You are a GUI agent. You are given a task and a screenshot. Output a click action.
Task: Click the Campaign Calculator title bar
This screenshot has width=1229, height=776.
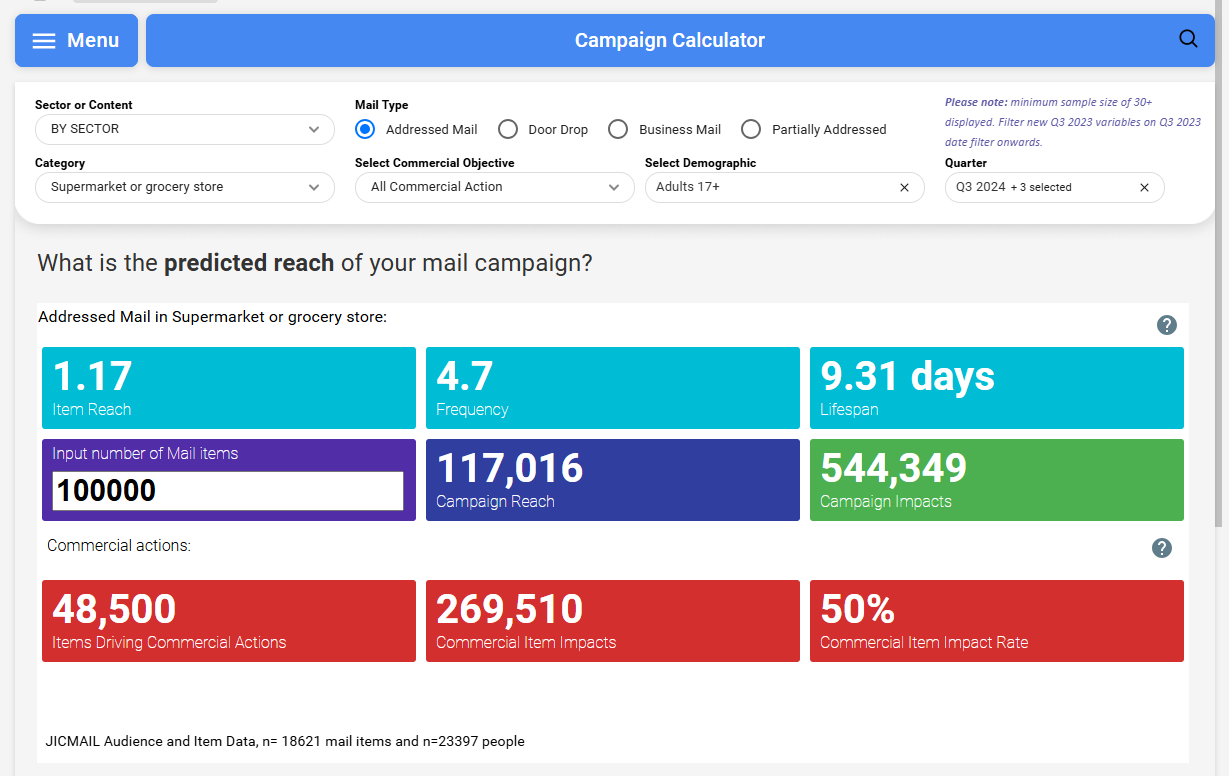(x=669, y=41)
